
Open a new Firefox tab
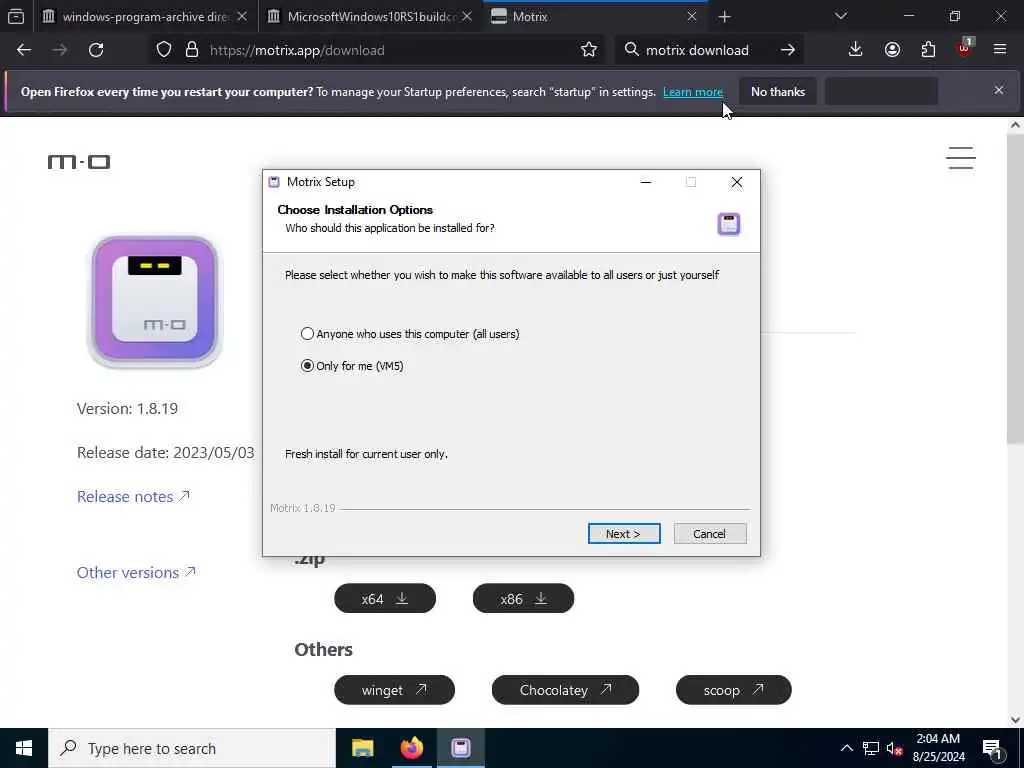[x=724, y=16]
